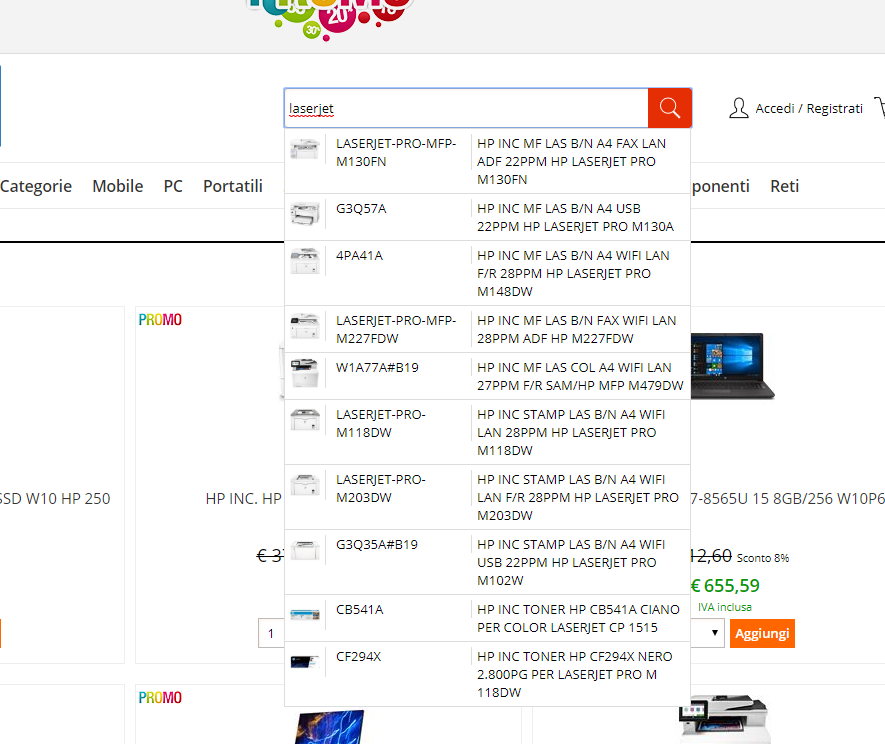
Task: Select 4PA41A printer thumbnail
Action: point(305,261)
